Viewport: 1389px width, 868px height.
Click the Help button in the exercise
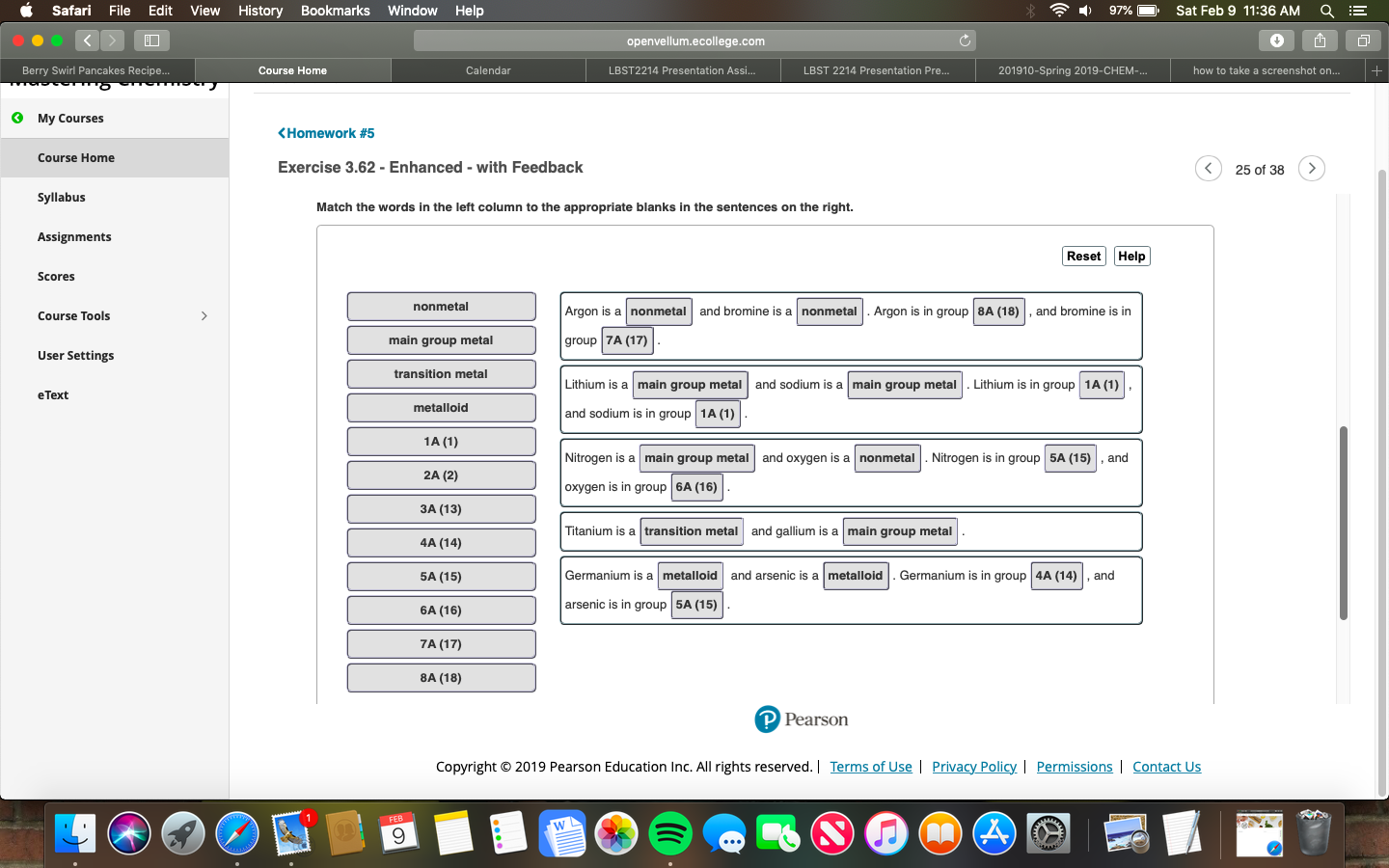pyautogui.click(x=1131, y=256)
